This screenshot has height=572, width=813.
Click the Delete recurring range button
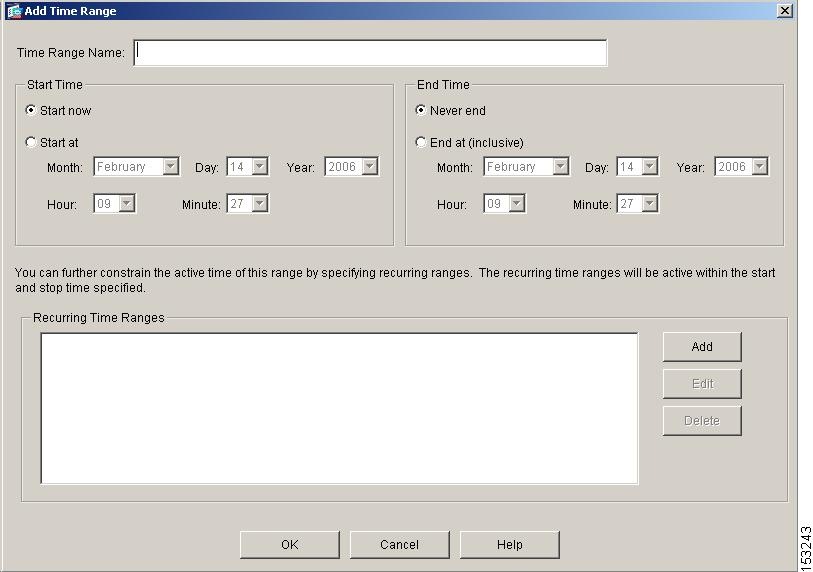coord(702,421)
